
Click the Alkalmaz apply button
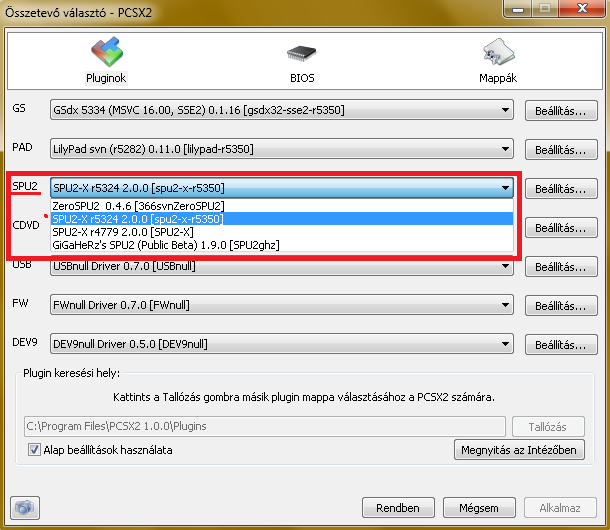coord(560,507)
